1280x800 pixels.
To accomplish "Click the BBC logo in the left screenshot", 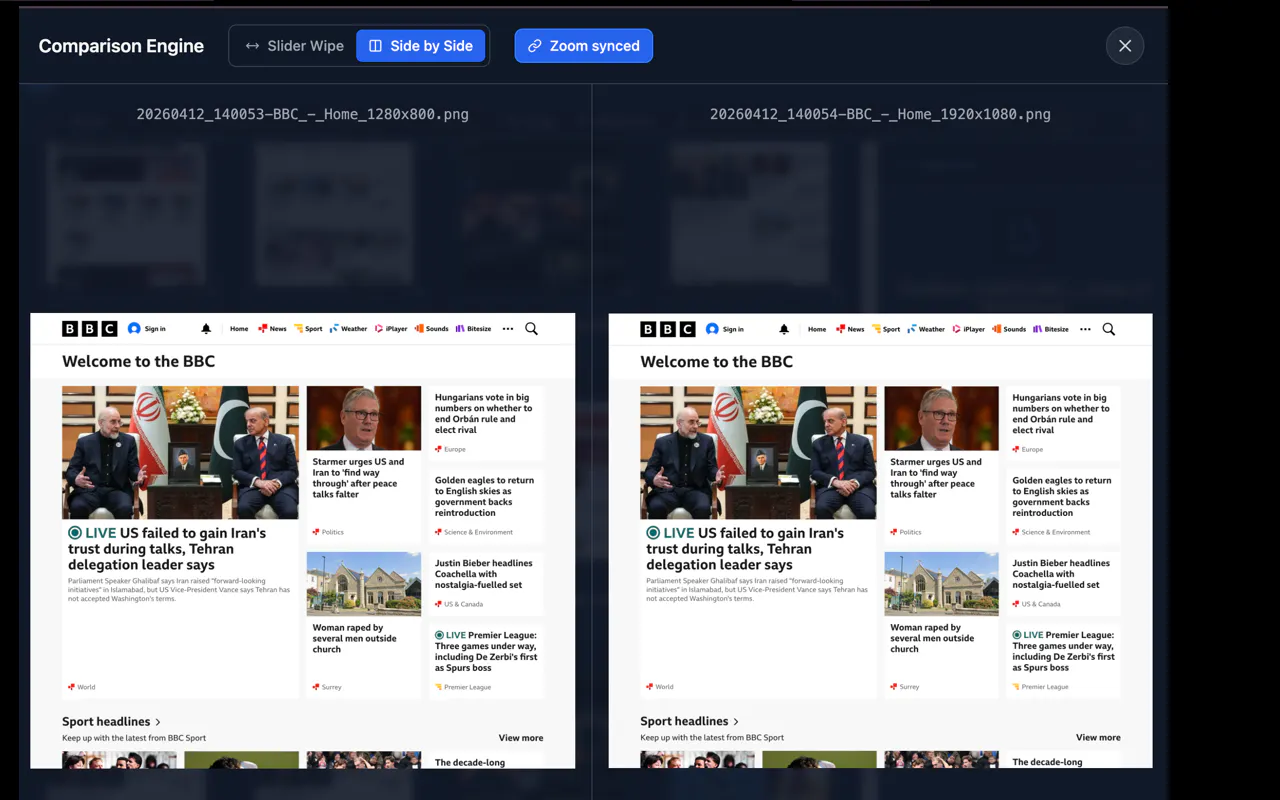I will click(x=90, y=329).
